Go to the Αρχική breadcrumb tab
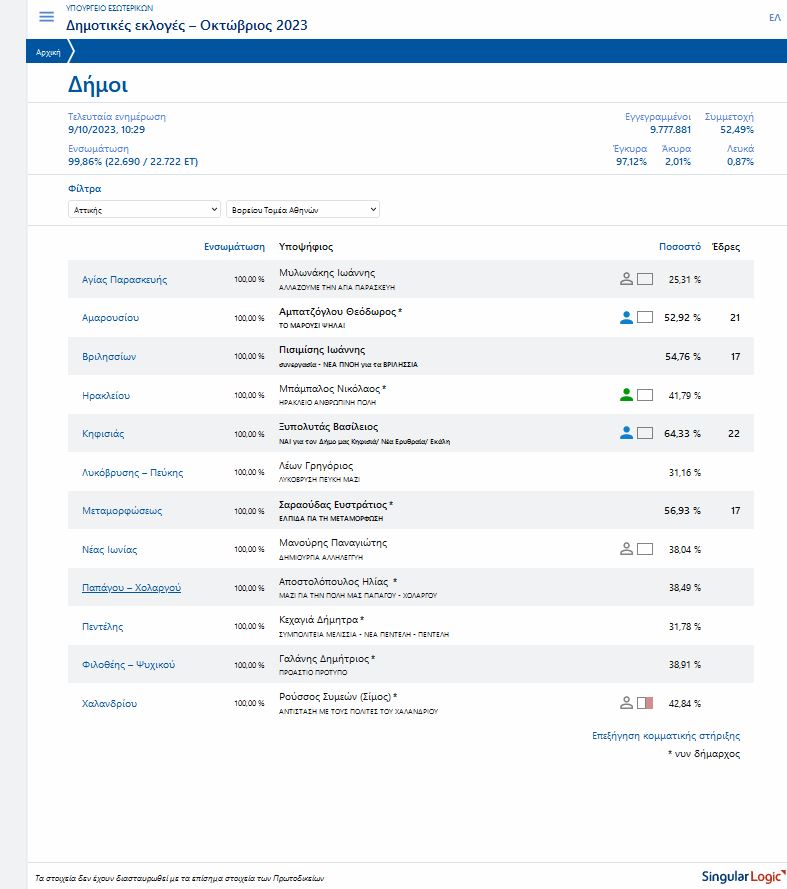The image size is (787, 889). point(48,52)
